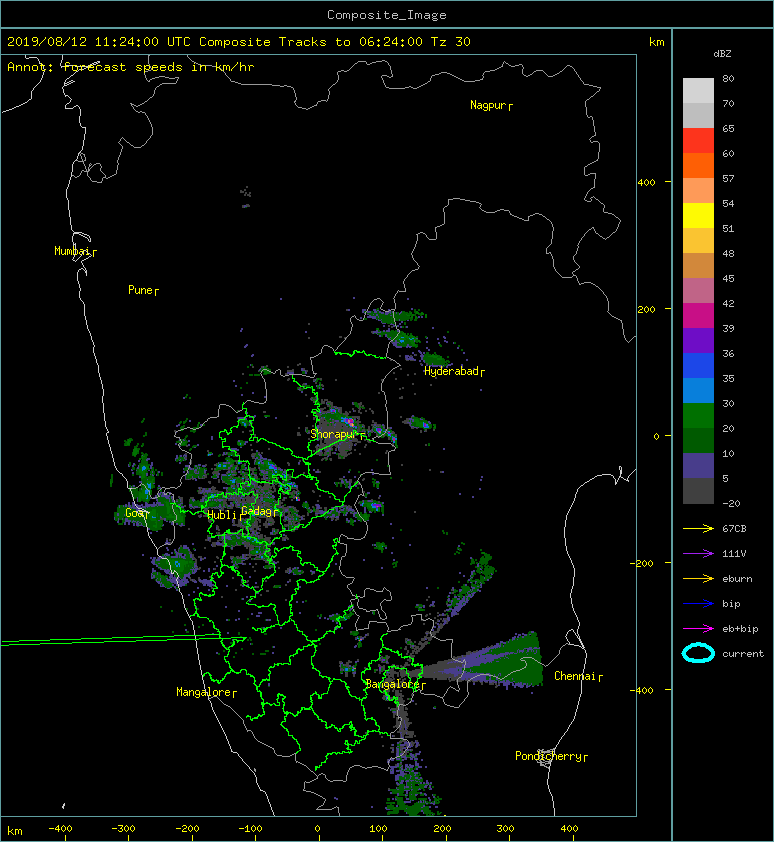
Task: Click the yellow 67CB arrow legend icon
Action: tap(698, 528)
